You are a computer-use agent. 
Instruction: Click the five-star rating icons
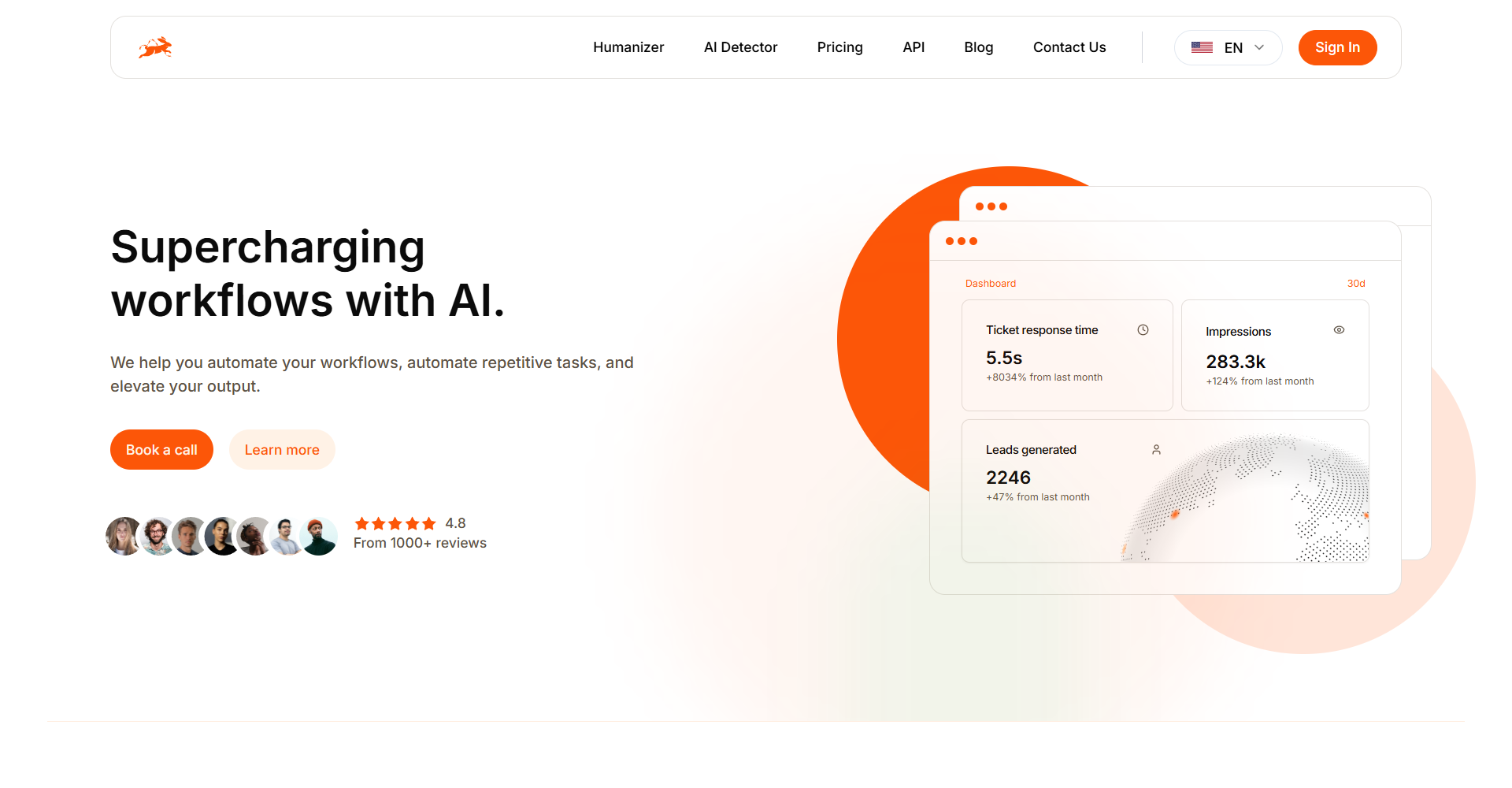(395, 523)
